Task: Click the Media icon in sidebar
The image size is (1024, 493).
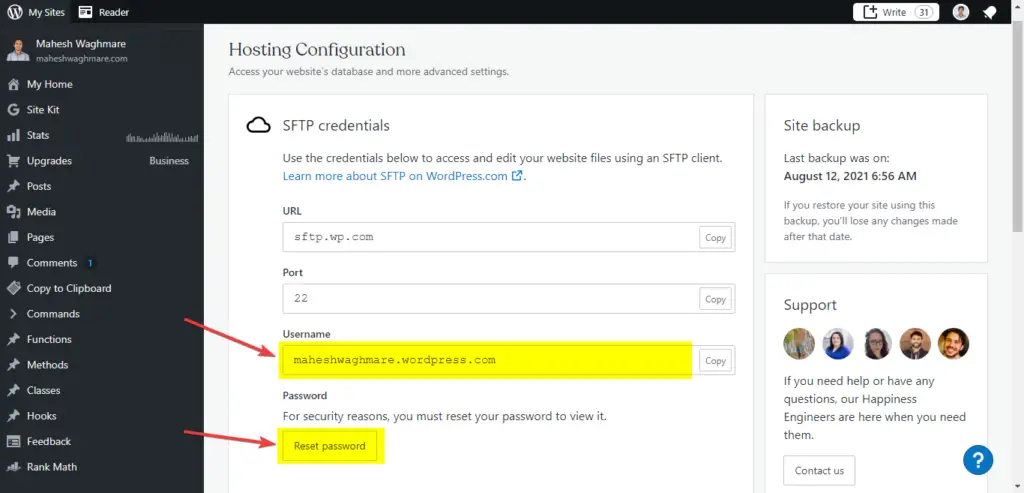Action: click(x=13, y=212)
